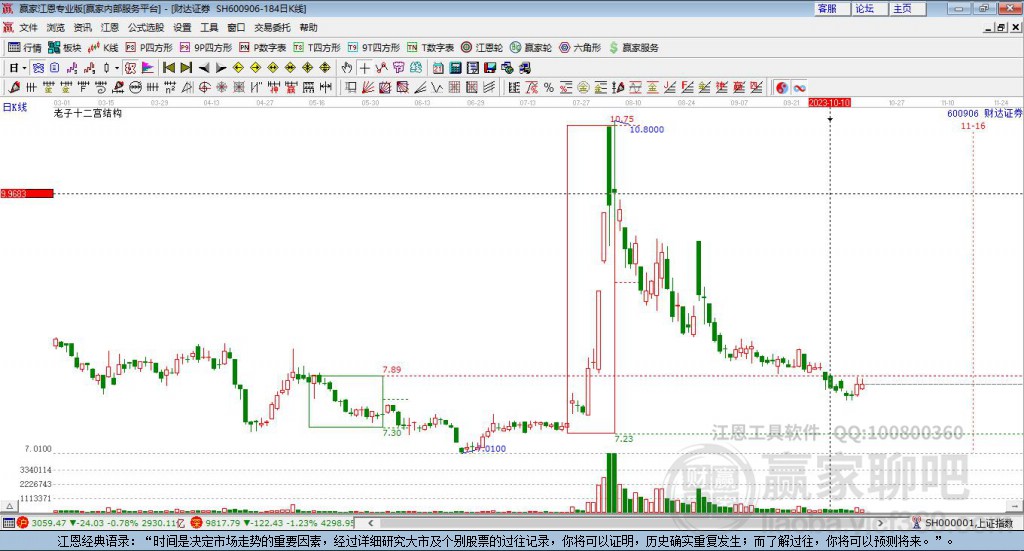Open the 公式选股 menu

point(145,27)
